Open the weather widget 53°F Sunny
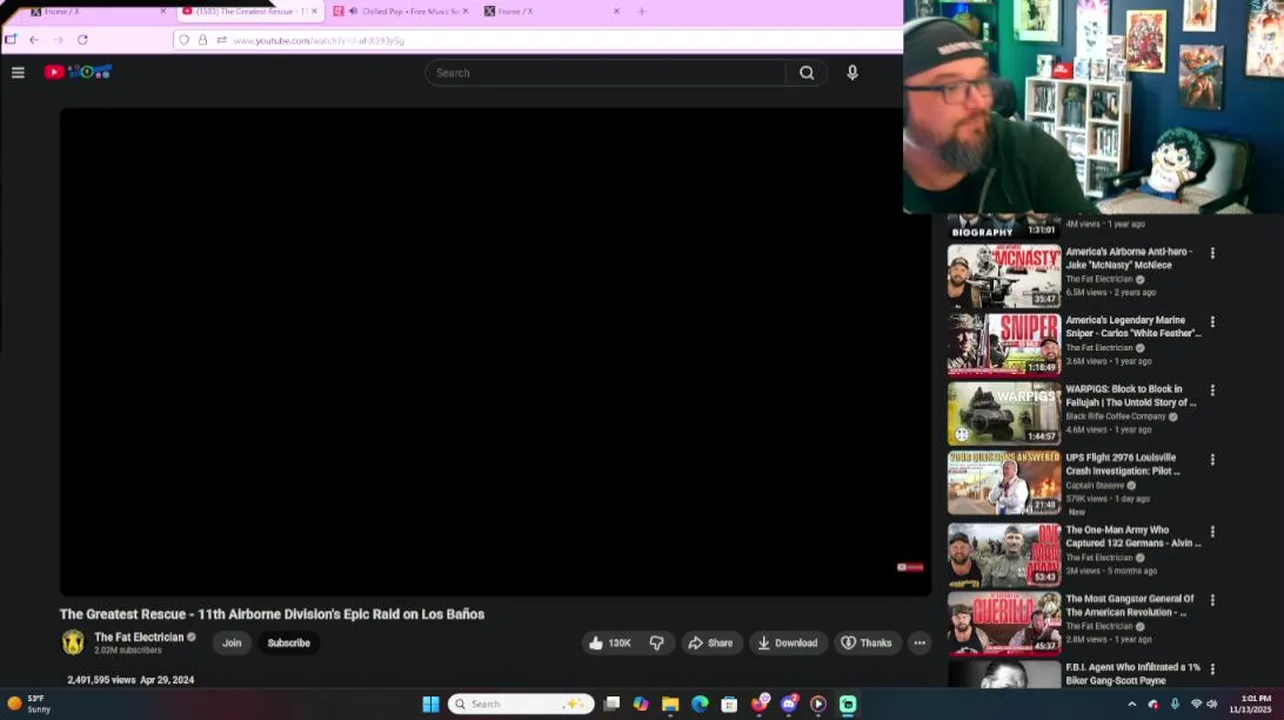Image resolution: width=1284 pixels, height=720 pixels. pos(30,704)
